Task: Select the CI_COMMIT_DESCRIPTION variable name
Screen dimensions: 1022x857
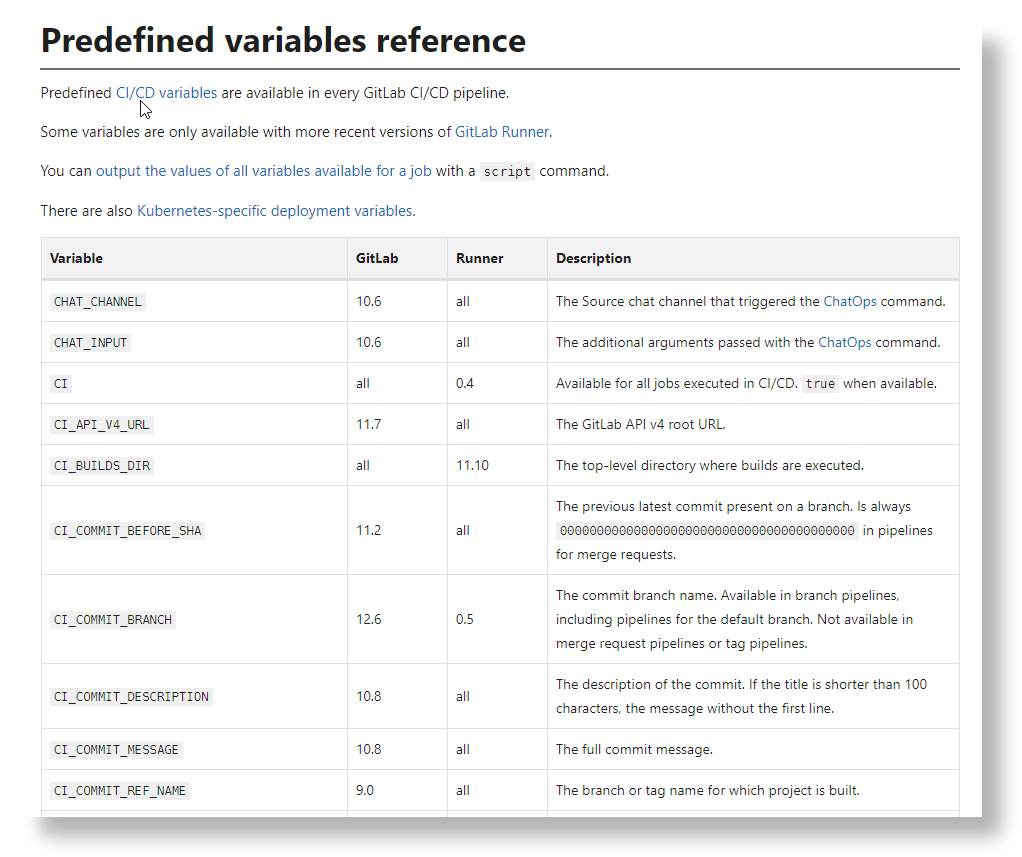Action: click(x=131, y=696)
